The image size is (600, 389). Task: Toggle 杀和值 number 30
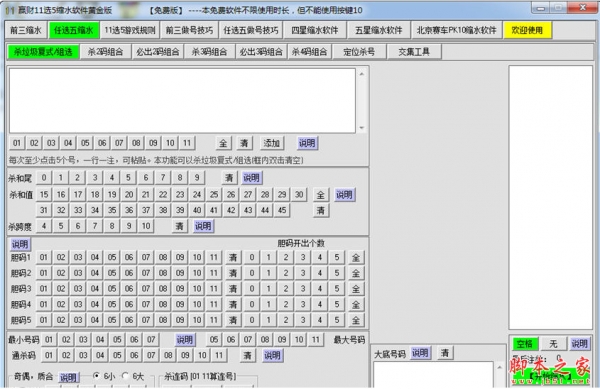click(299, 195)
